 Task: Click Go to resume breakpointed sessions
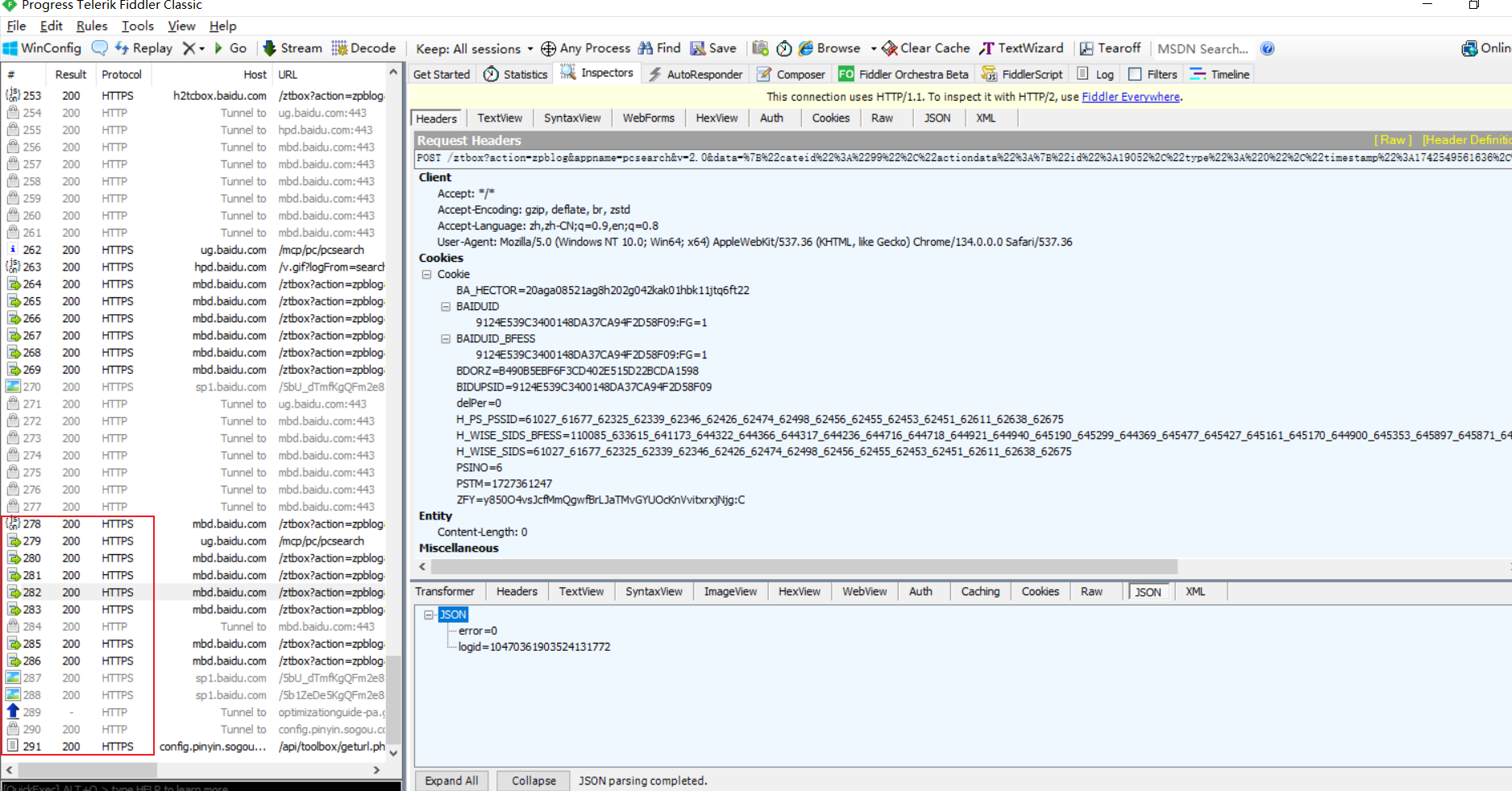coord(230,48)
